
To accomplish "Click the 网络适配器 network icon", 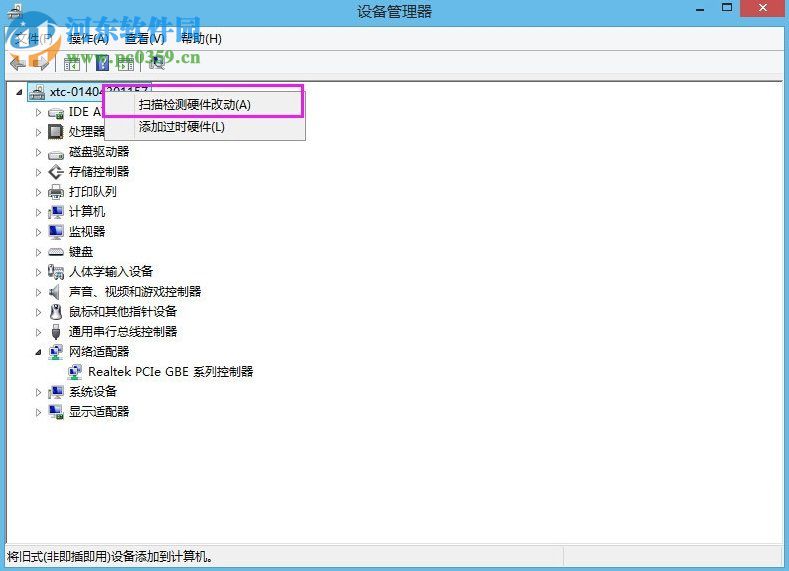I will pyautogui.click(x=56, y=352).
